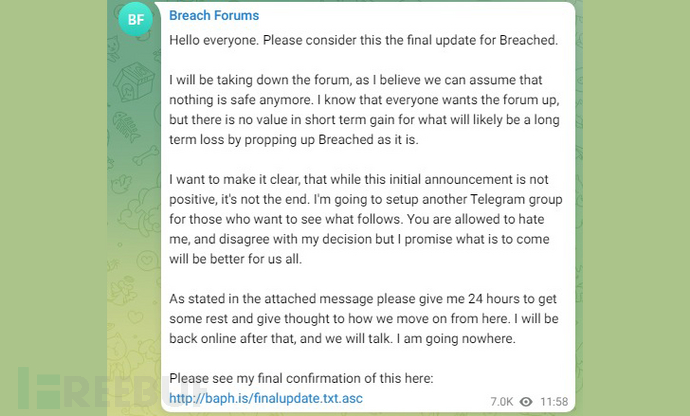Click the eye views icon
The image size is (690, 416).
(525, 401)
